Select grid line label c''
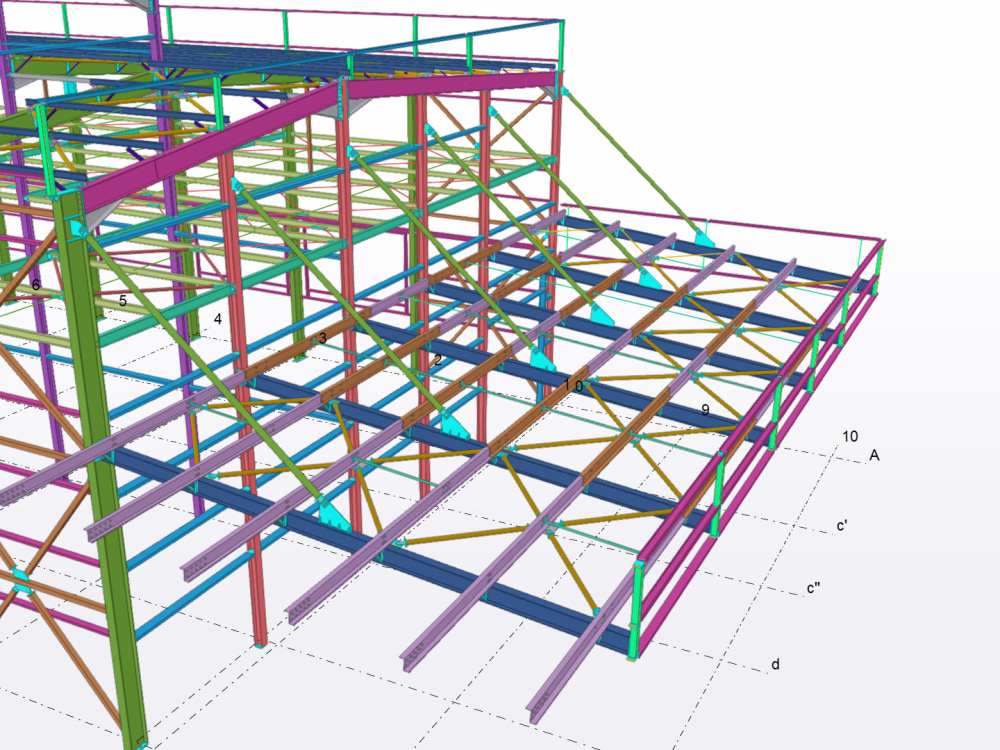Image resolution: width=1000 pixels, height=750 pixels. pos(813,586)
